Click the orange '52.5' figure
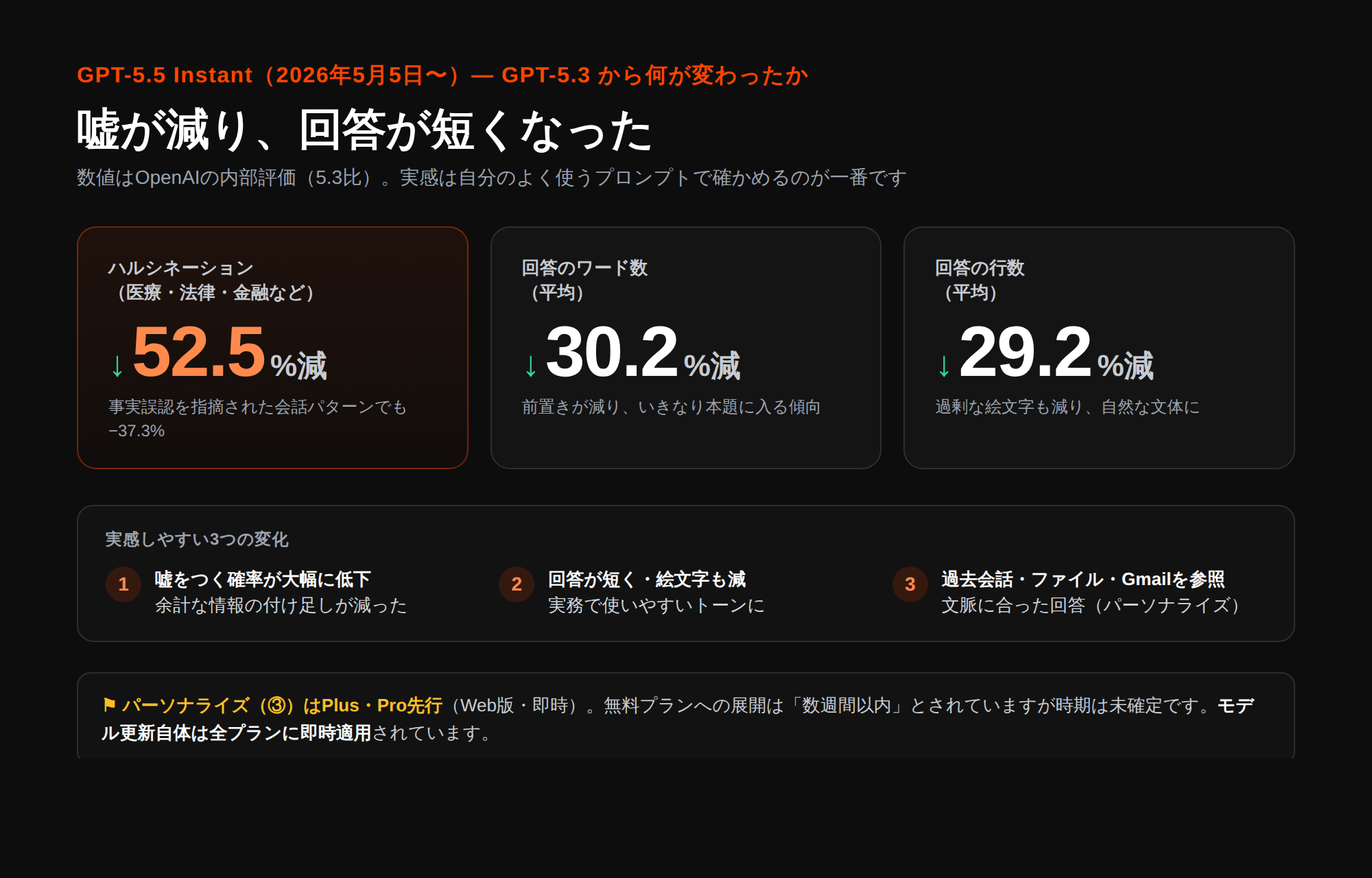This screenshot has height=878, width=1372. click(x=199, y=352)
